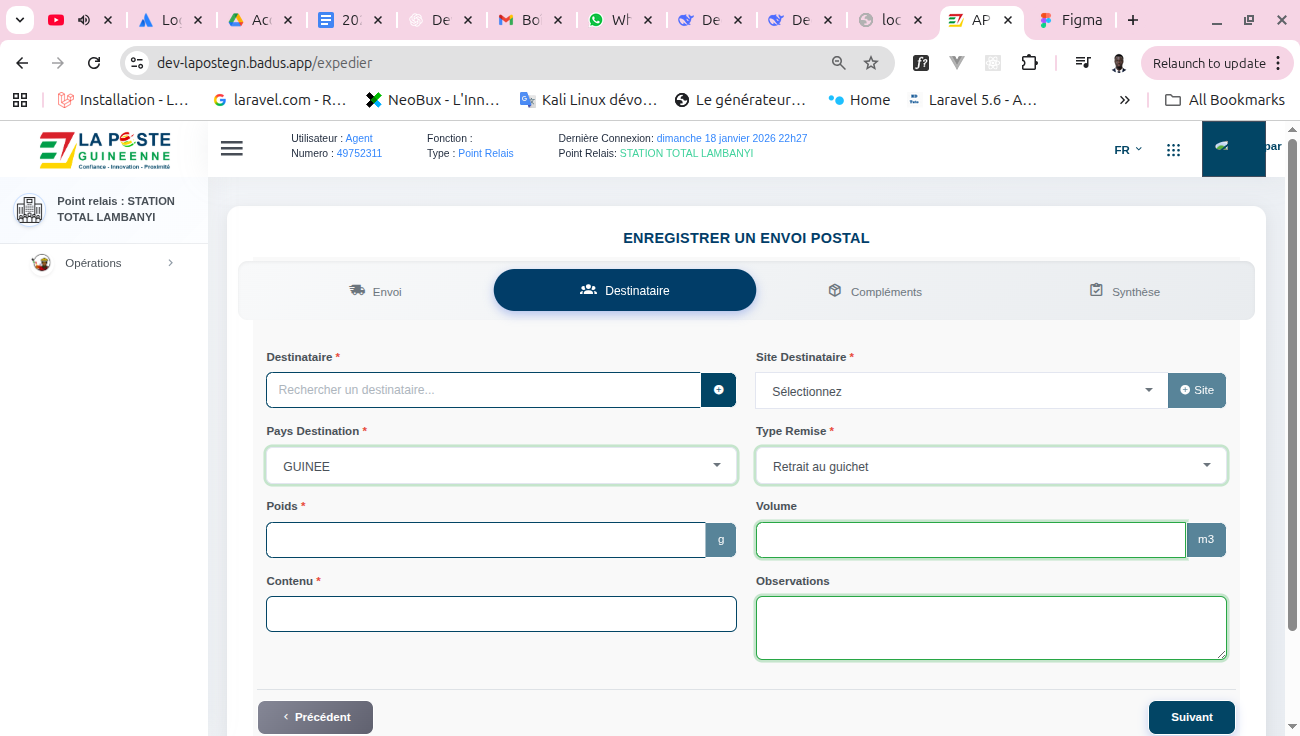Viewport: 1300px width, 736px height.
Task: Click the hamburger menu icon
Action: click(232, 148)
